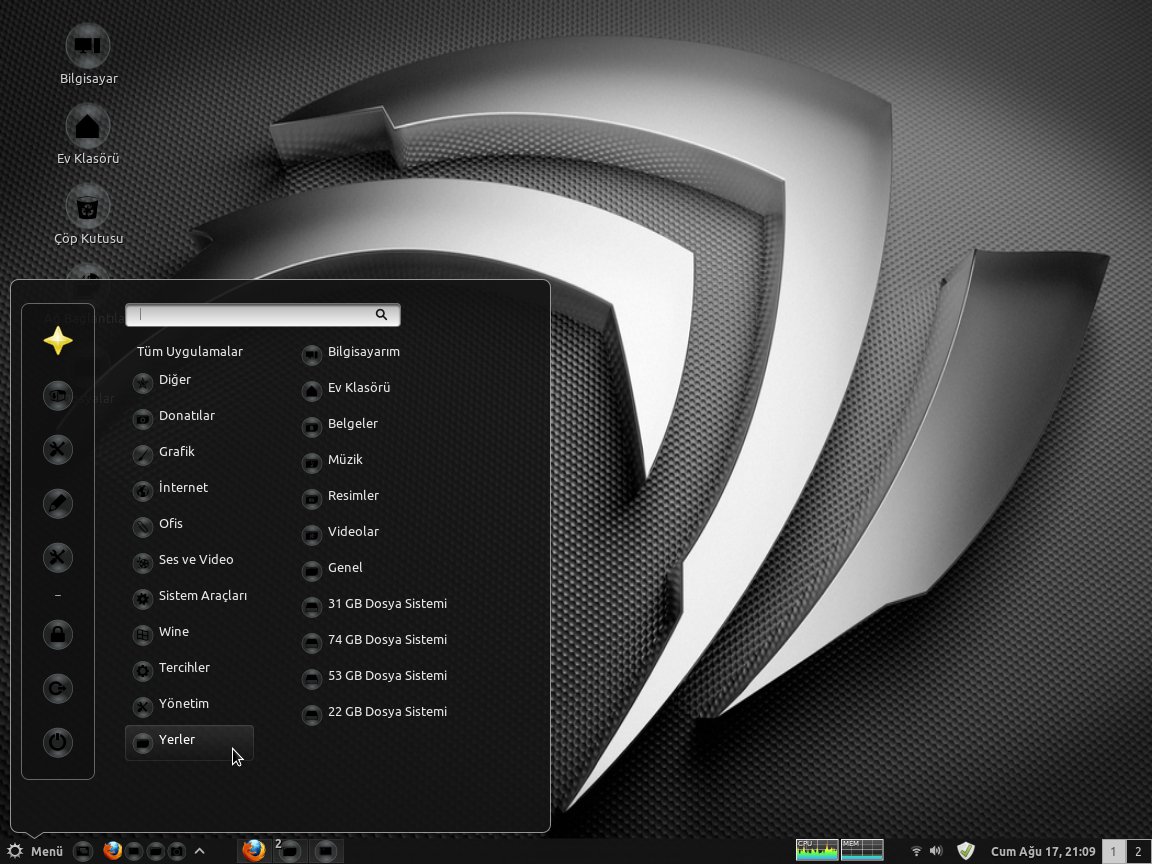This screenshot has height=864, width=1152.
Task: Open Bilgisayar icon on the desktop
Action: (x=88, y=55)
